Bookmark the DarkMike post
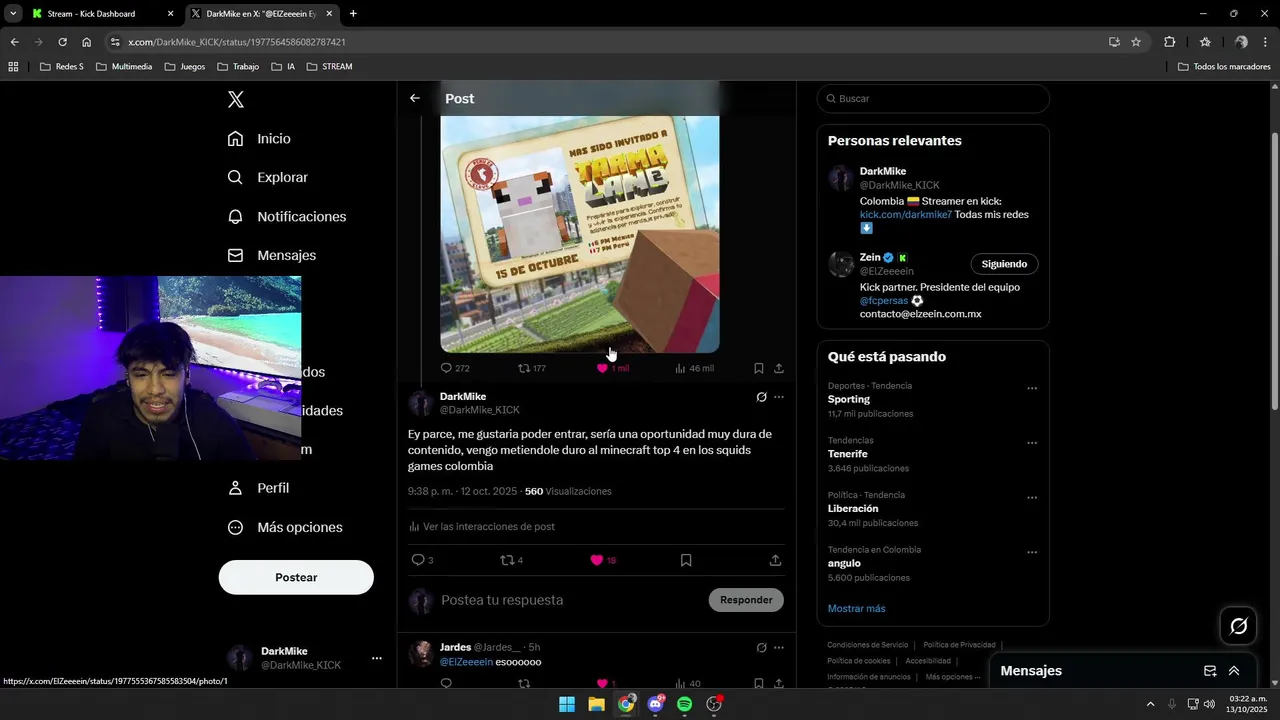Viewport: 1280px width, 720px height. tap(686, 560)
